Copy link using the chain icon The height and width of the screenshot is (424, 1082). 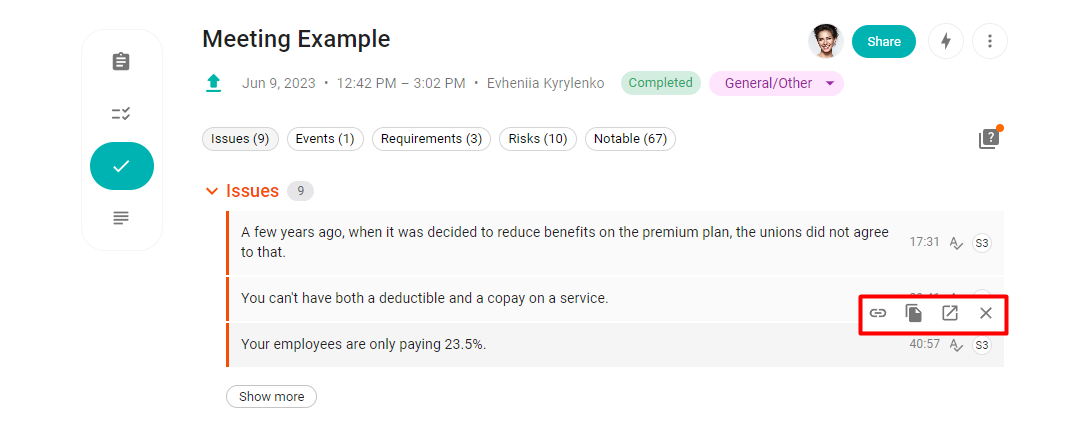coord(877,314)
